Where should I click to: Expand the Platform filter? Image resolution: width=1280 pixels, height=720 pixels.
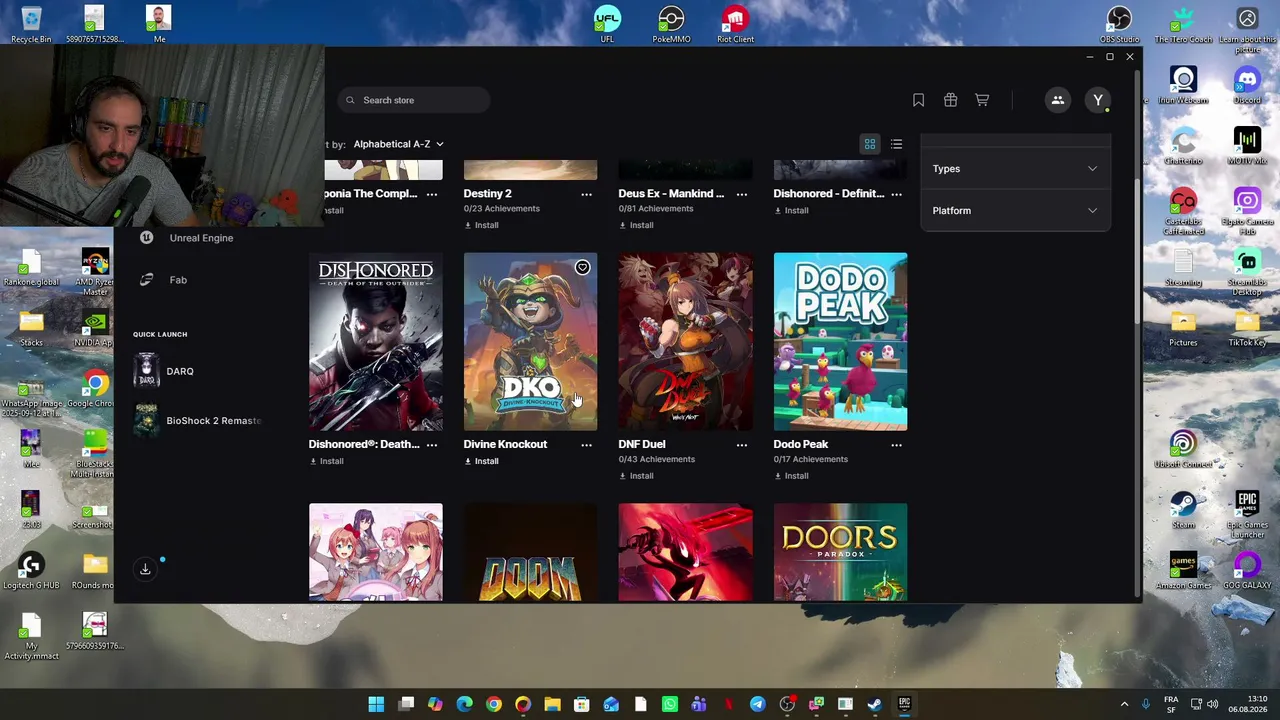1015,211
